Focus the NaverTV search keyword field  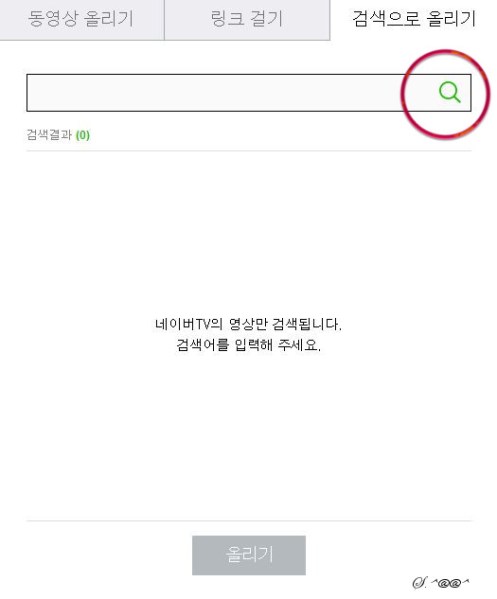(229, 93)
